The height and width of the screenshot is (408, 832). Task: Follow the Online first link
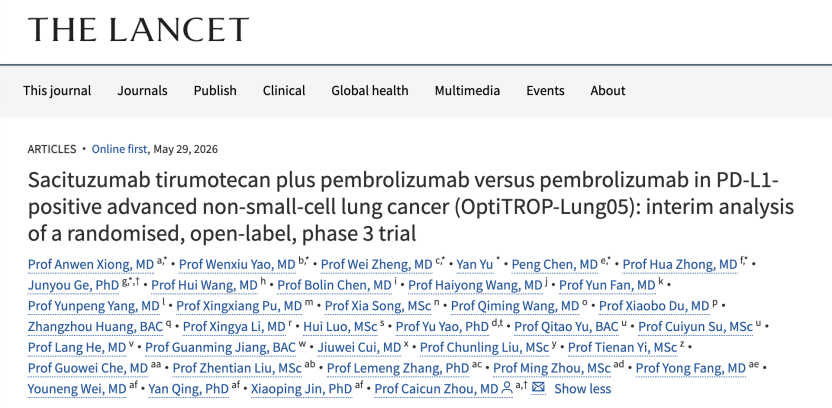click(x=119, y=149)
